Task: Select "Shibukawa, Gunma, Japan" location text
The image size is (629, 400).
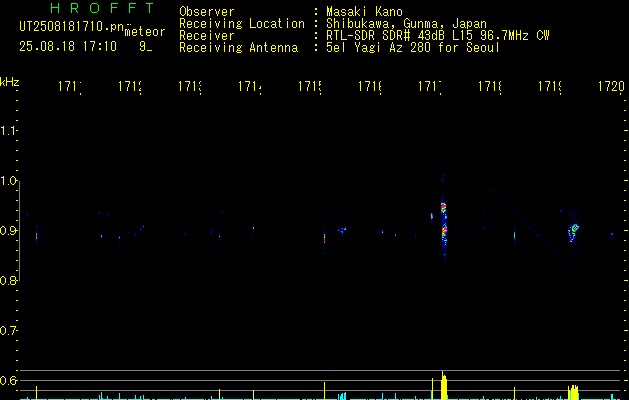Action: pyautogui.click(x=406, y=24)
